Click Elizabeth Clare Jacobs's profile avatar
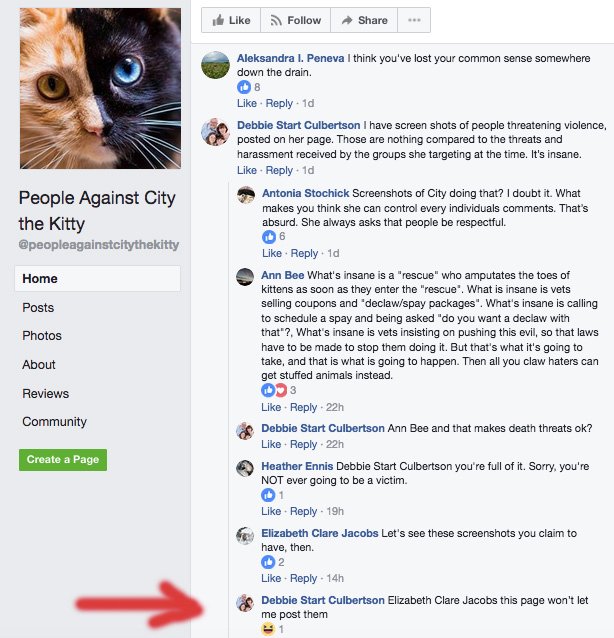The height and width of the screenshot is (638, 614). (245, 535)
